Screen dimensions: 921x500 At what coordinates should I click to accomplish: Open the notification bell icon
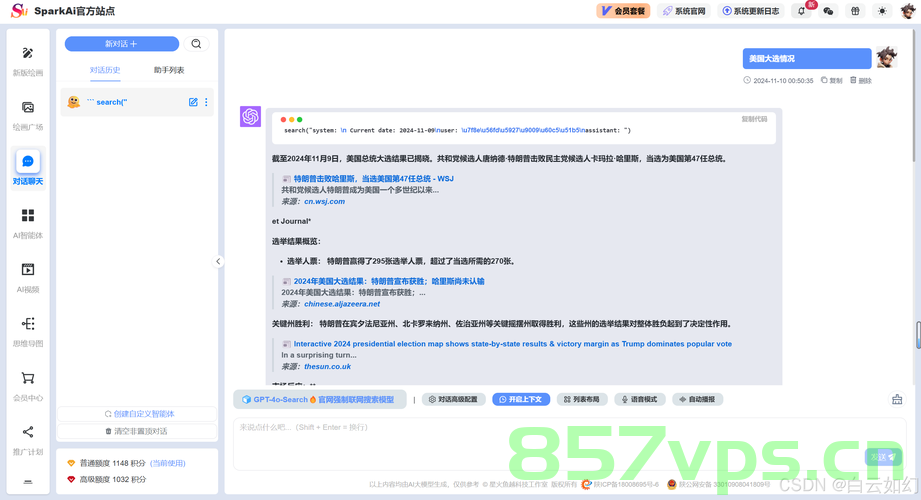[x=802, y=11]
